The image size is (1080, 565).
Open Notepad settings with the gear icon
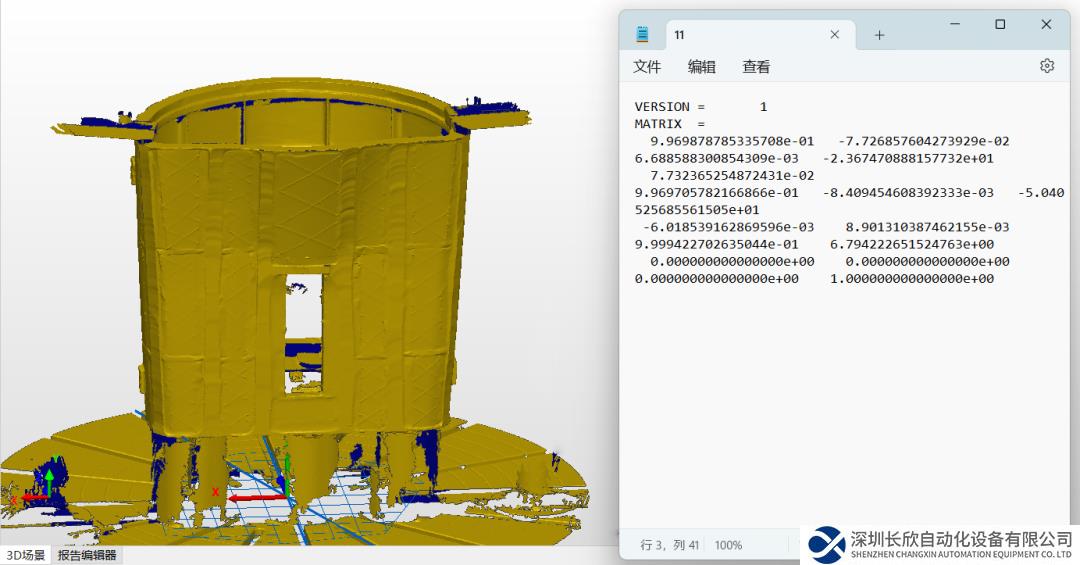pyautogui.click(x=1046, y=66)
